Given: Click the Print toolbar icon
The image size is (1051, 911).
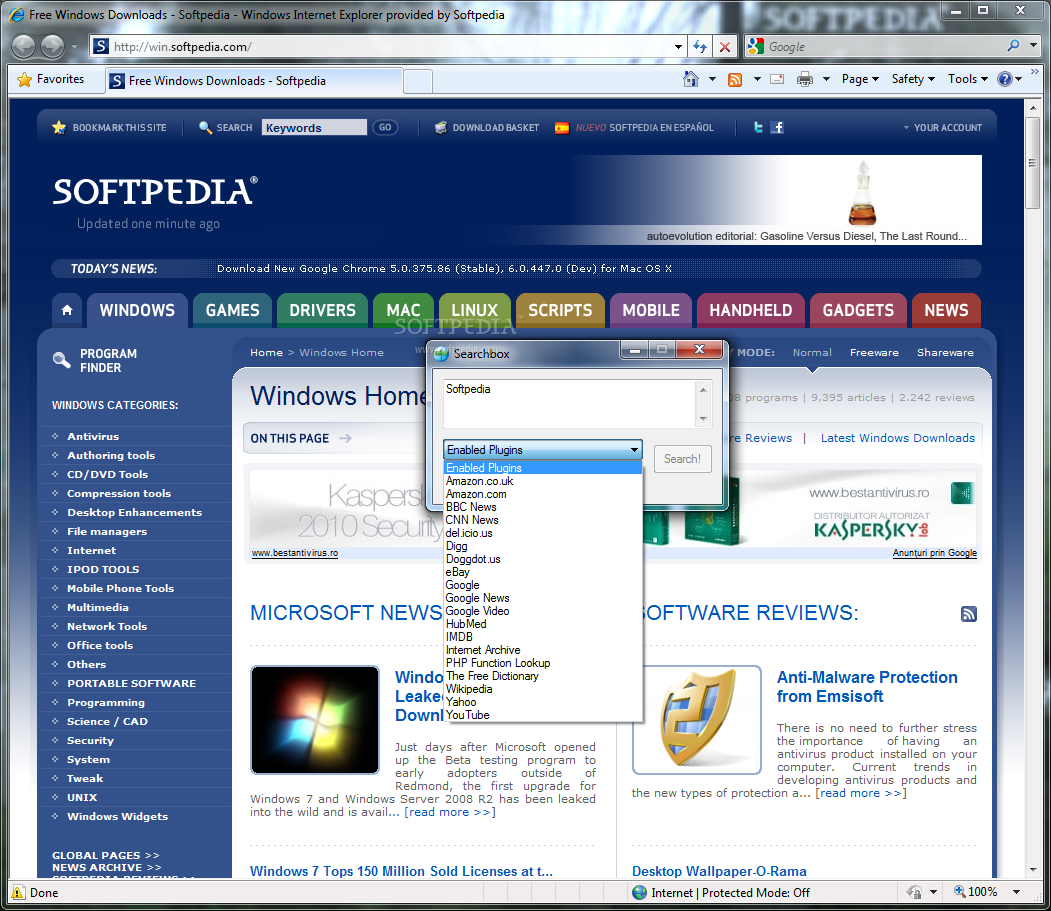Looking at the screenshot, I should [804, 79].
